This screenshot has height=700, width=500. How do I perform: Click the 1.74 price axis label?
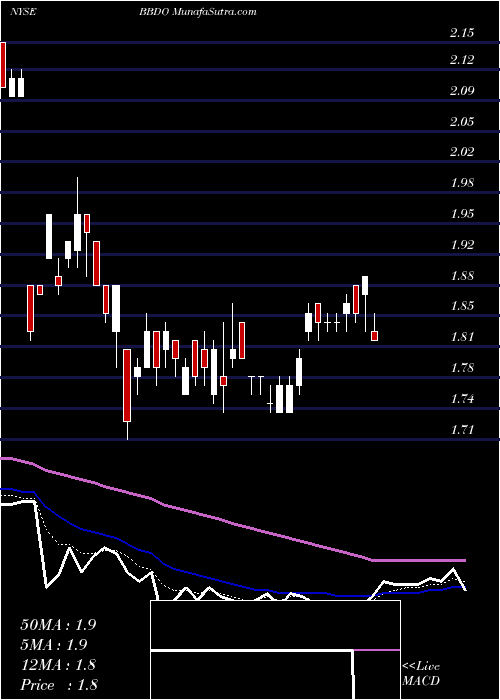[x=462, y=399]
